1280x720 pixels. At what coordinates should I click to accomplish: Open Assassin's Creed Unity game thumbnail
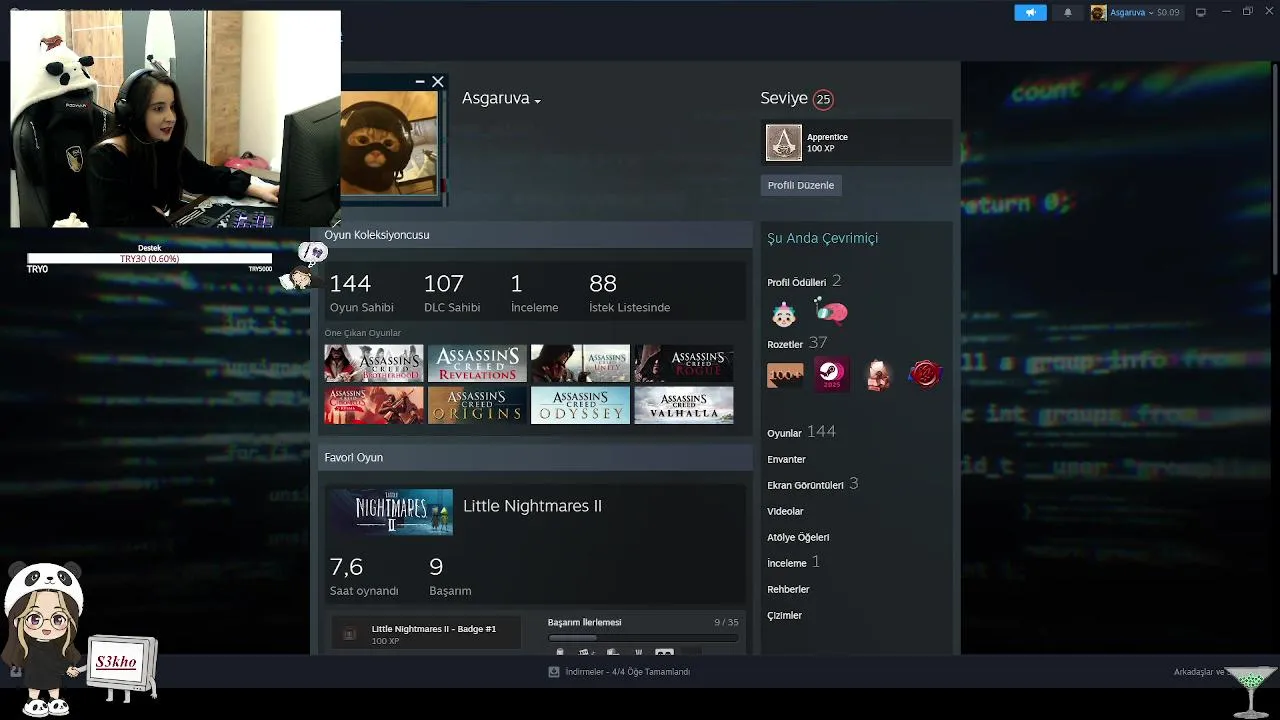(x=580, y=363)
